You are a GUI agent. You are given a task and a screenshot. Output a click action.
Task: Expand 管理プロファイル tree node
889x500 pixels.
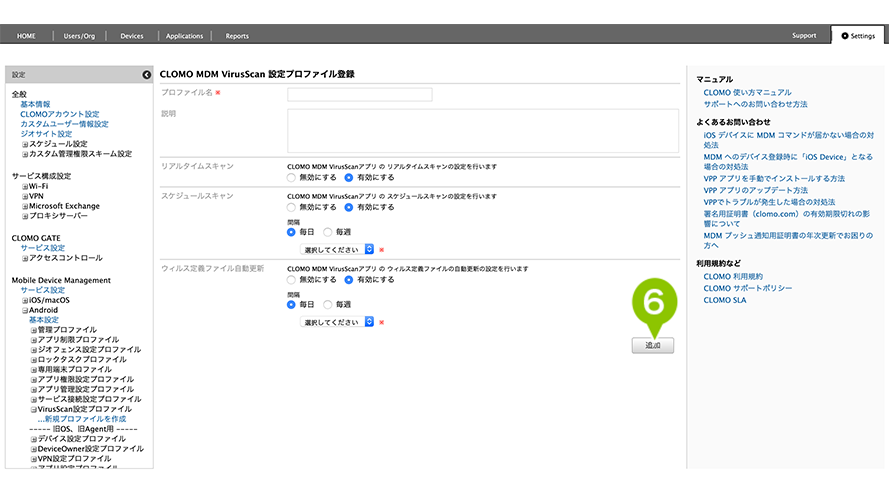click(33, 330)
